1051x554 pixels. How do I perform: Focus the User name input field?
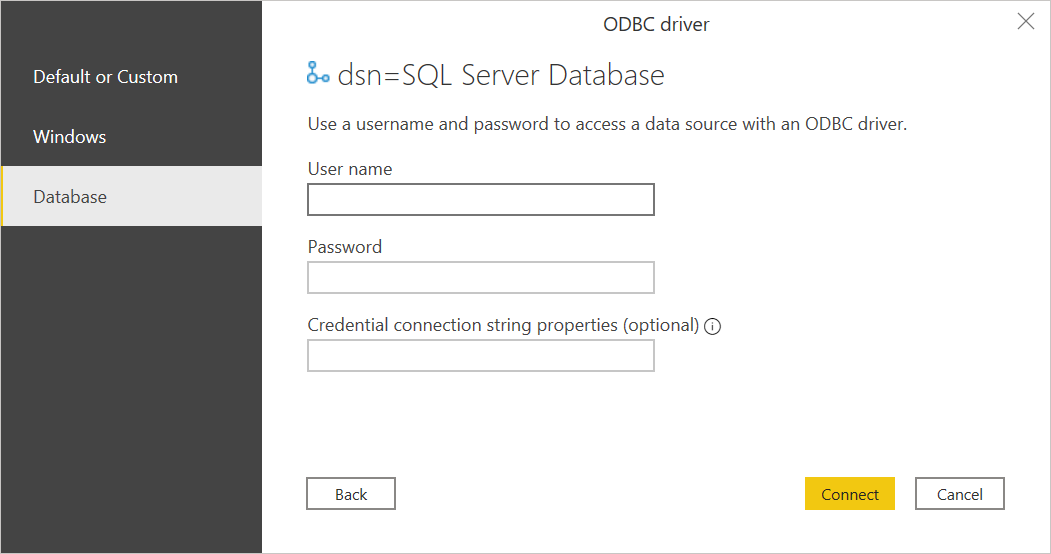click(481, 200)
